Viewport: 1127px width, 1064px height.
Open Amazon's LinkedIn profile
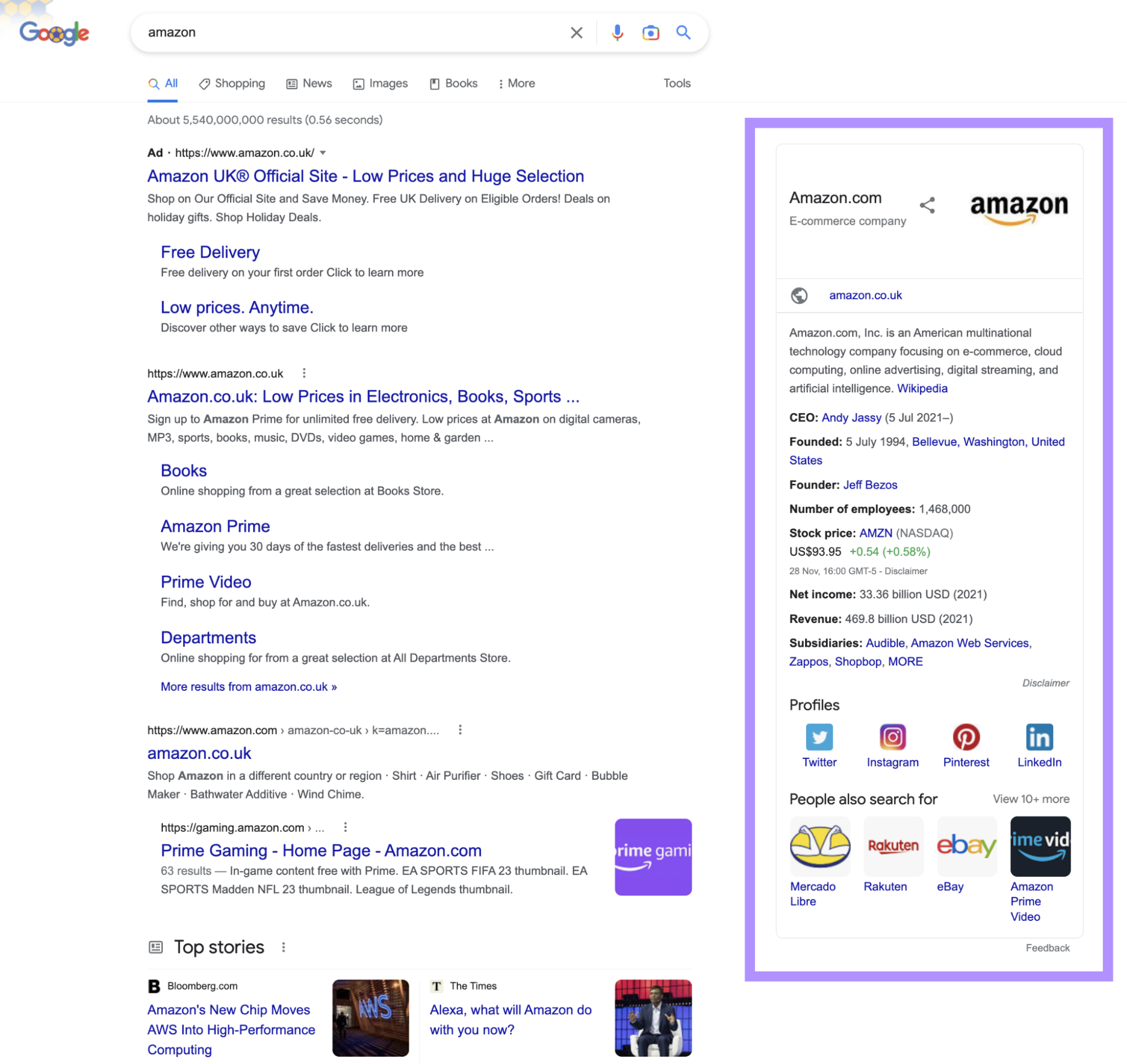point(1040,738)
